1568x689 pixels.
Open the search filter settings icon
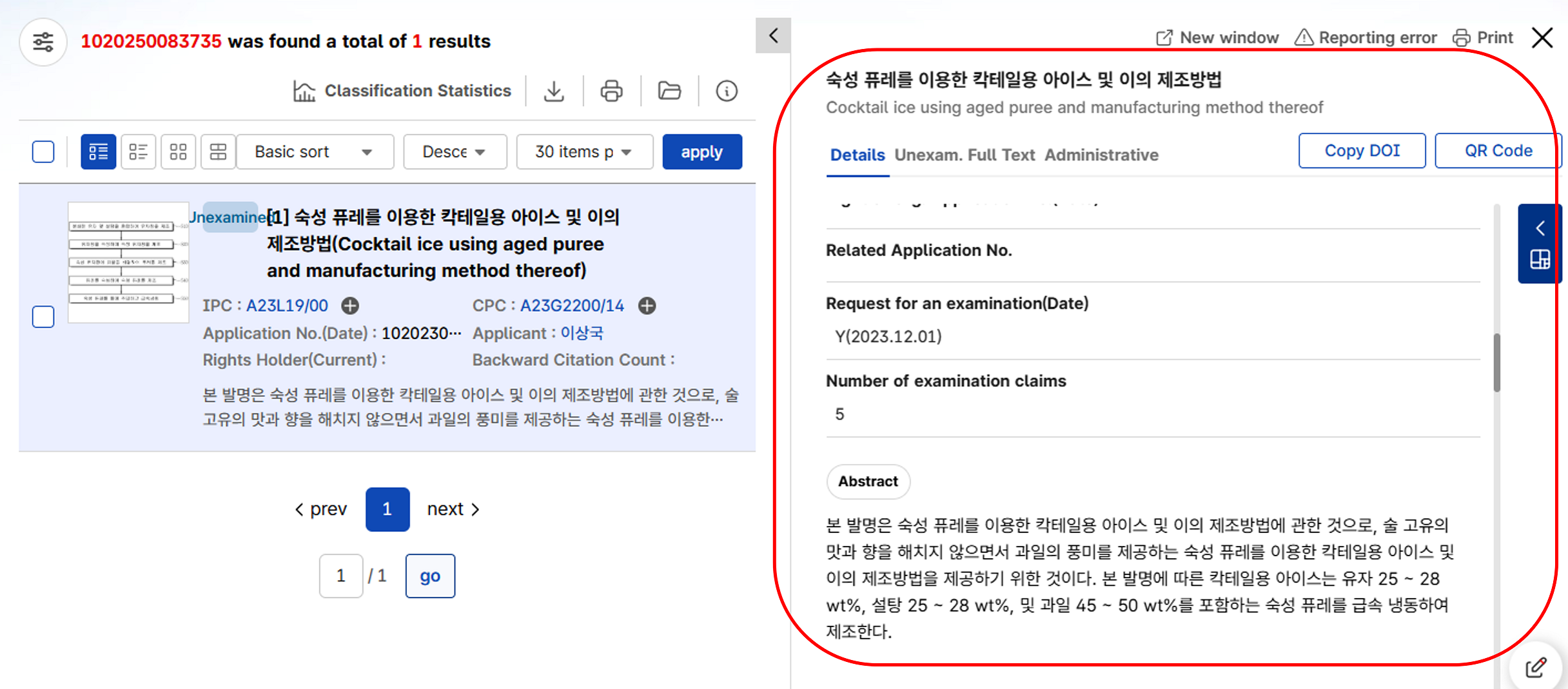pos(43,43)
